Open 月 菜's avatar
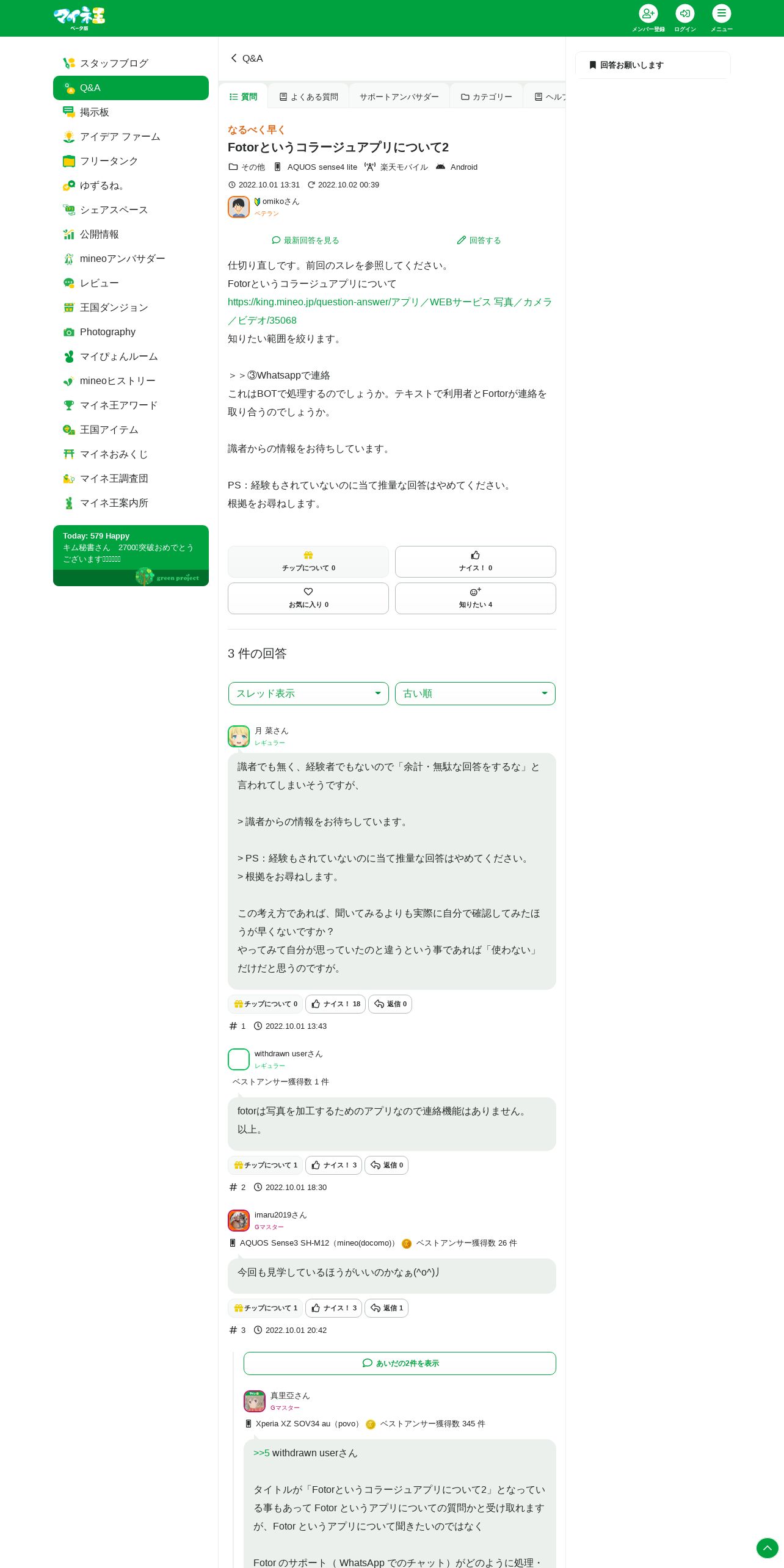The image size is (784, 1568). coord(239,736)
